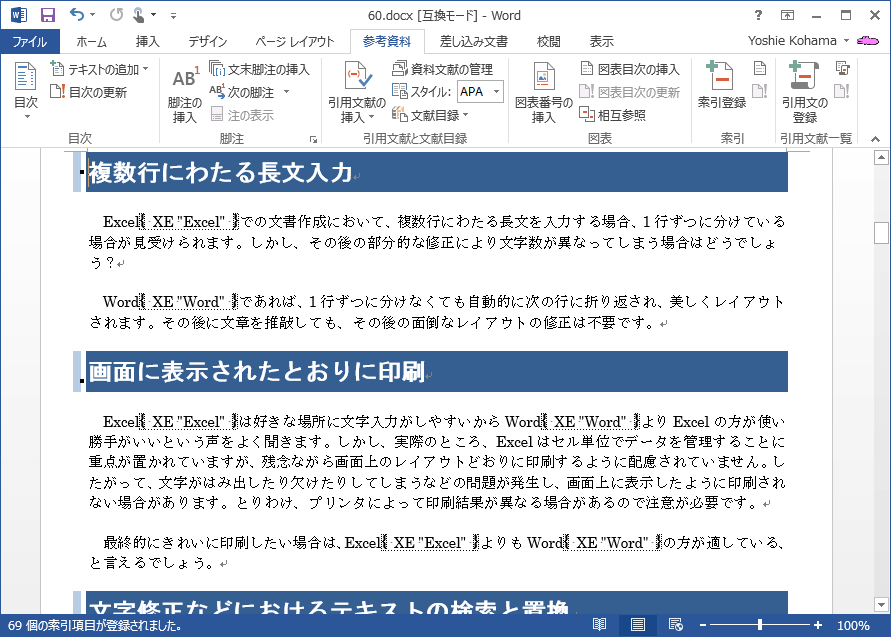Insert a footnote with 脚注の挿入
The image size is (891, 637).
tap(185, 94)
